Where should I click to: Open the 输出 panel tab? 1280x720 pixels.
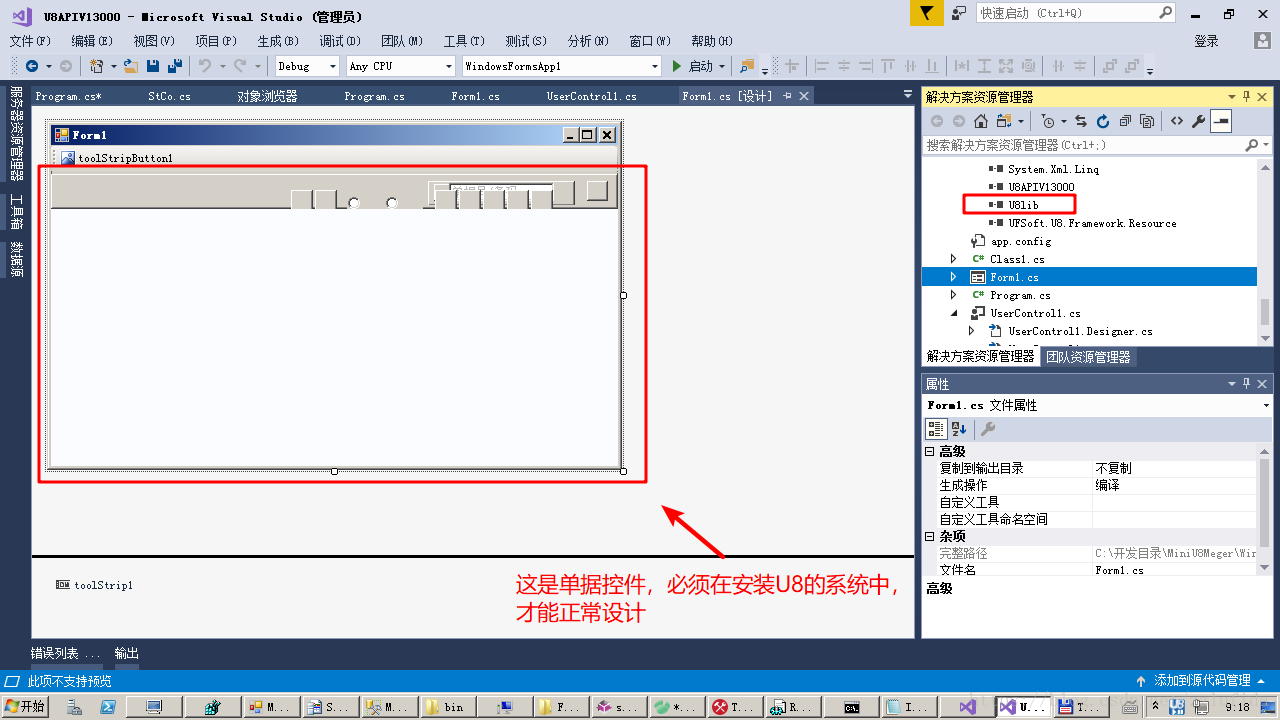tap(127, 653)
